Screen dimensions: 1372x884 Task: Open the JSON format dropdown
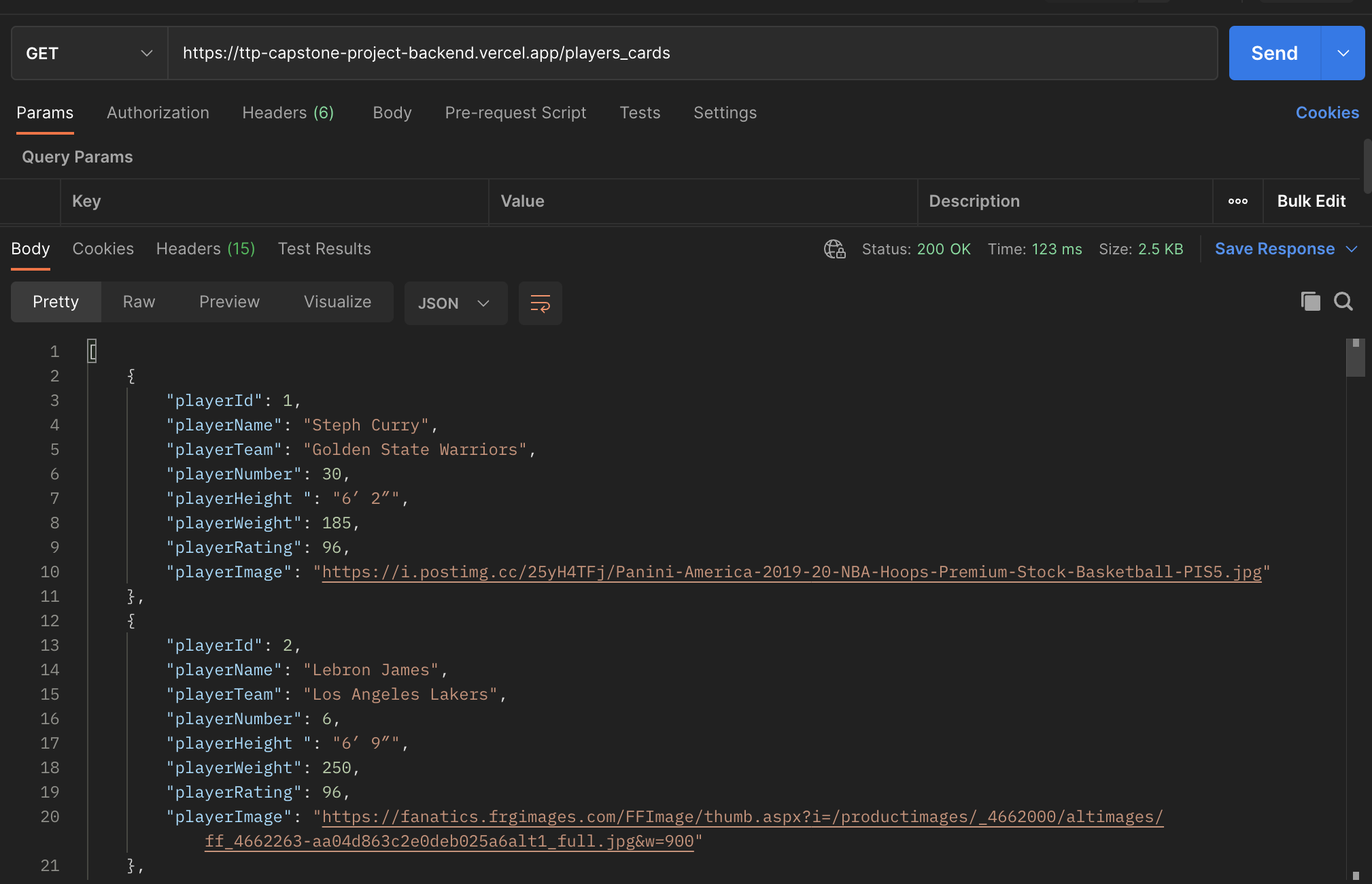pos(455,303)
